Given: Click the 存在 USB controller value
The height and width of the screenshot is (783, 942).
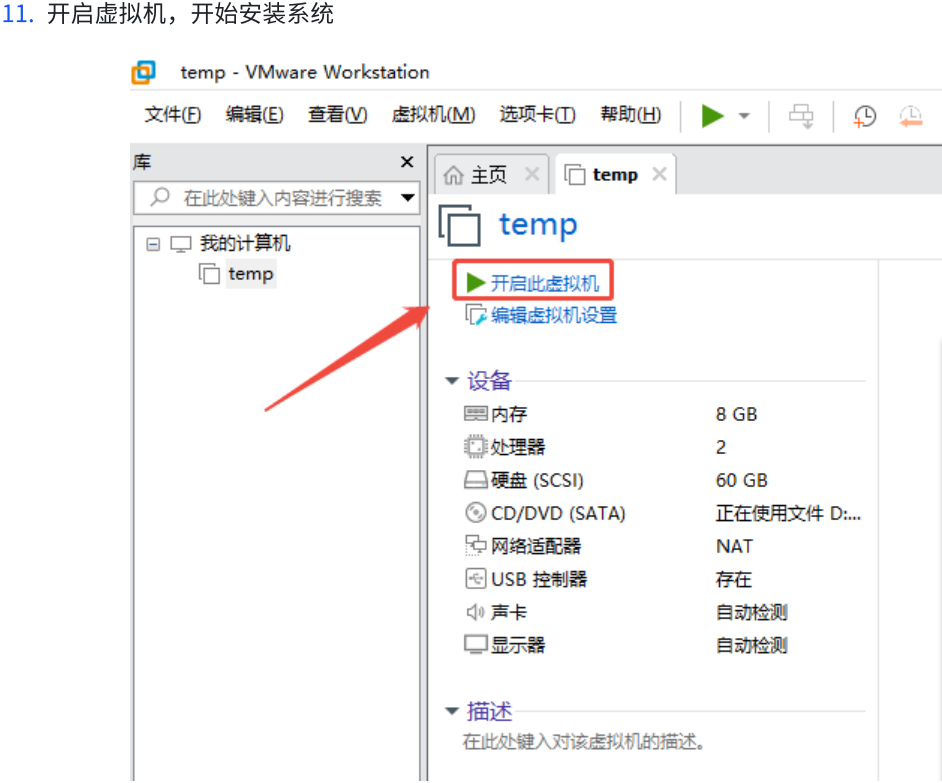Looking at the screenshot, I should point(734,579).
